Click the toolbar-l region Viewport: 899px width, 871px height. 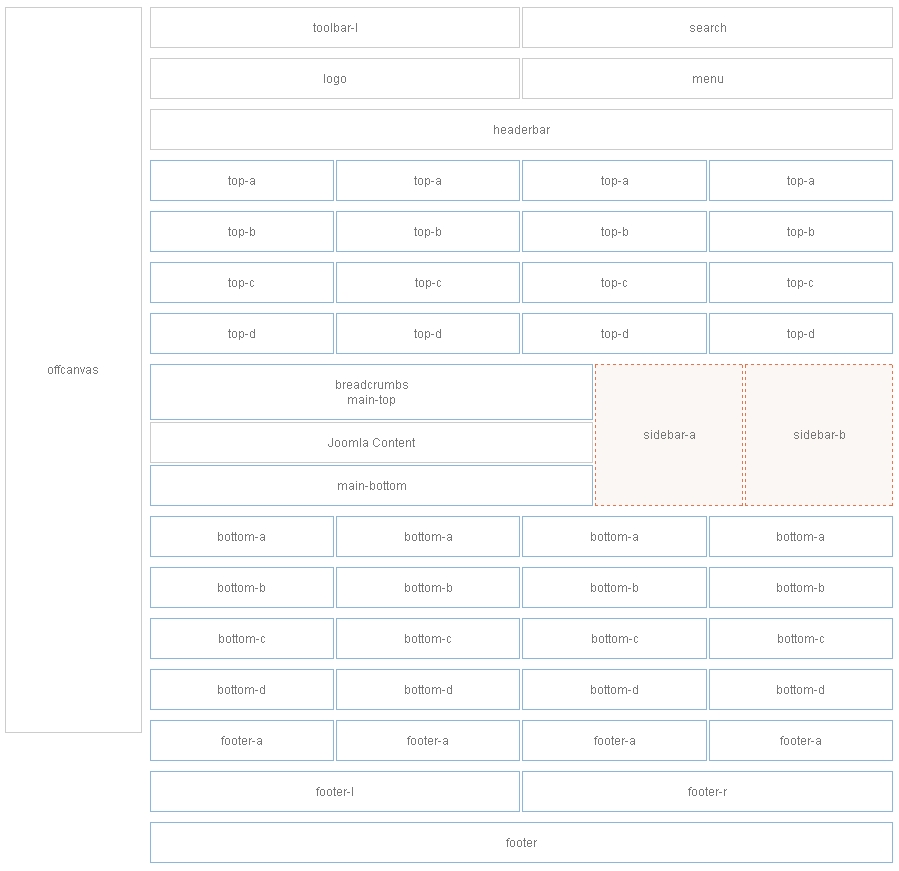pyautogui.click(x=334, y=28)
